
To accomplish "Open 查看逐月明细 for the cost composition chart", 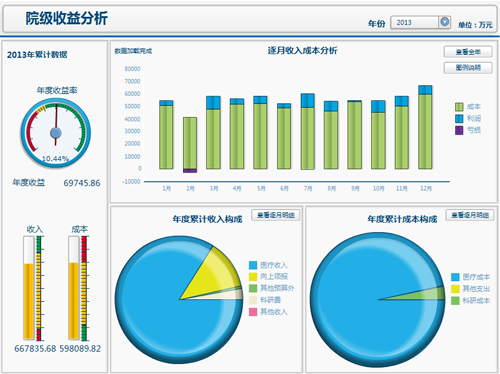I will (x=470, y=215).
